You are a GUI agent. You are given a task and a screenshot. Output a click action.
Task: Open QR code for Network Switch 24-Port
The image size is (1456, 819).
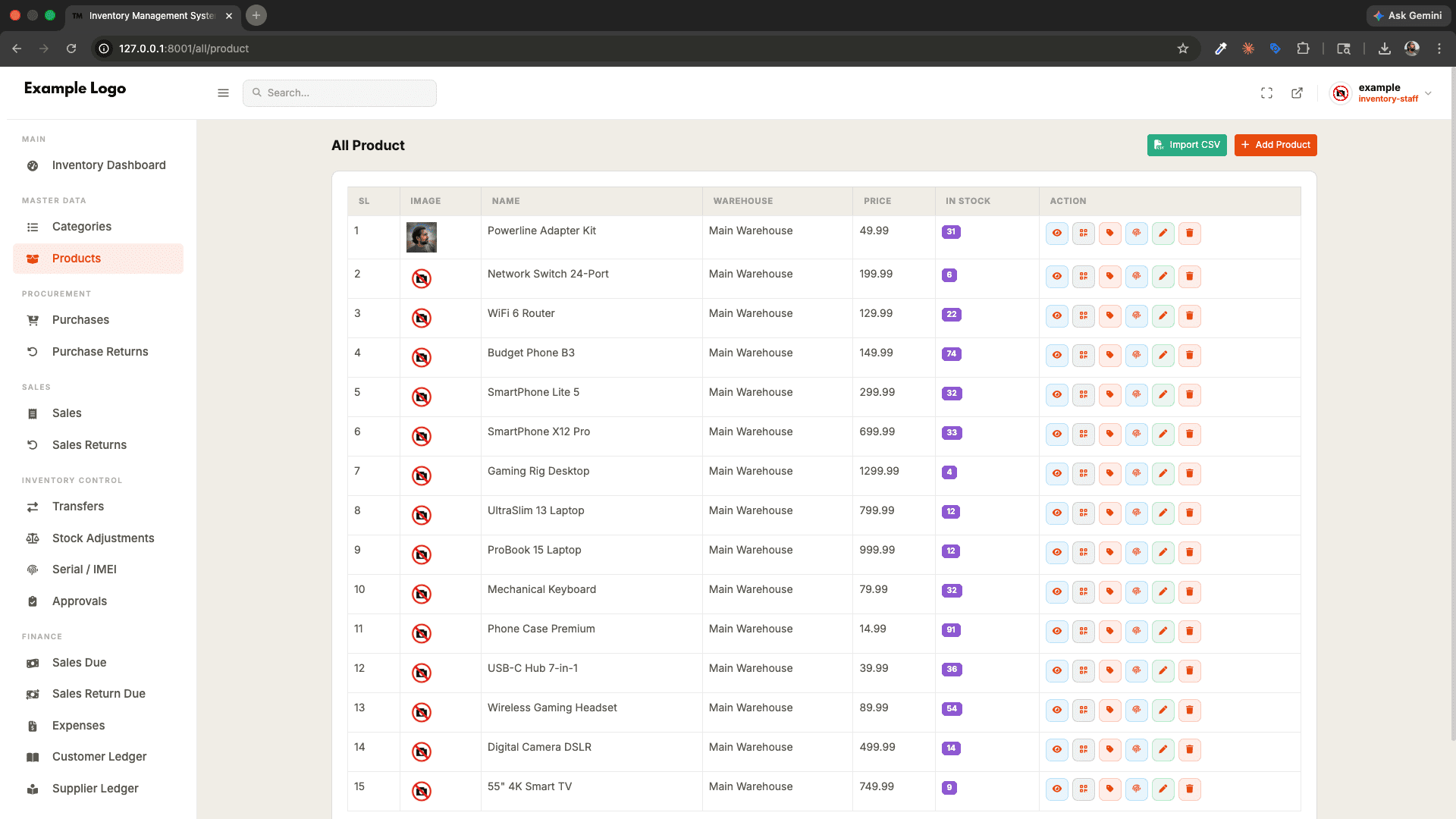pos(1083,276)
